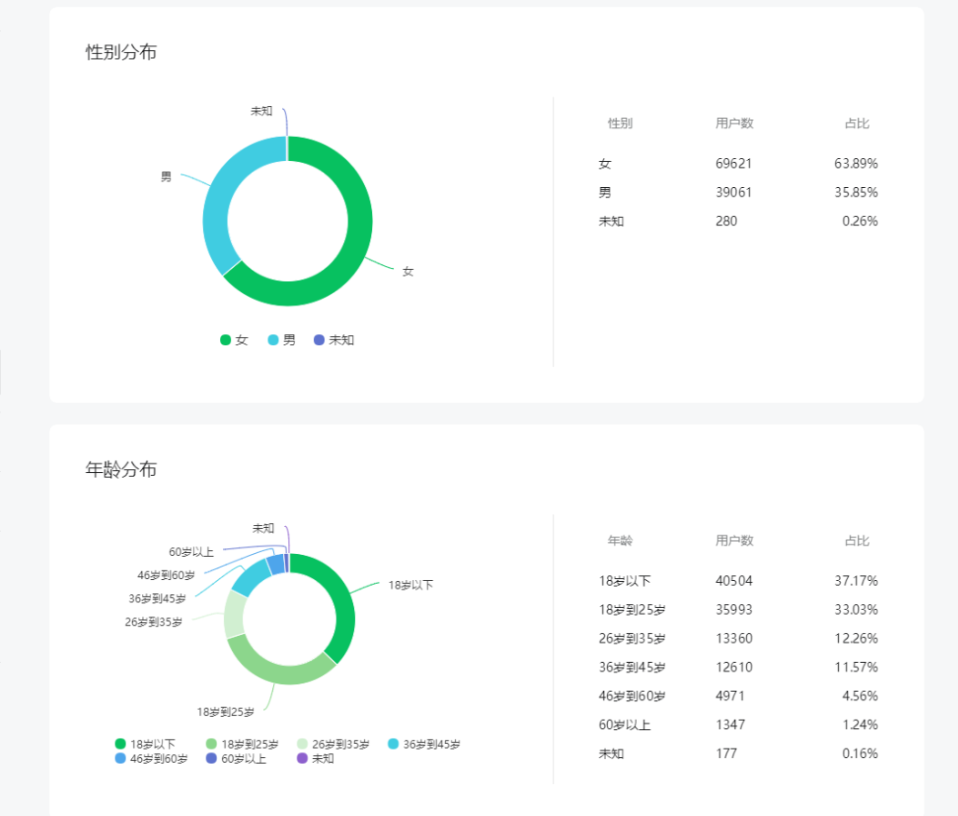Click the 60岁以上 row label in the age table

point(624,724)
